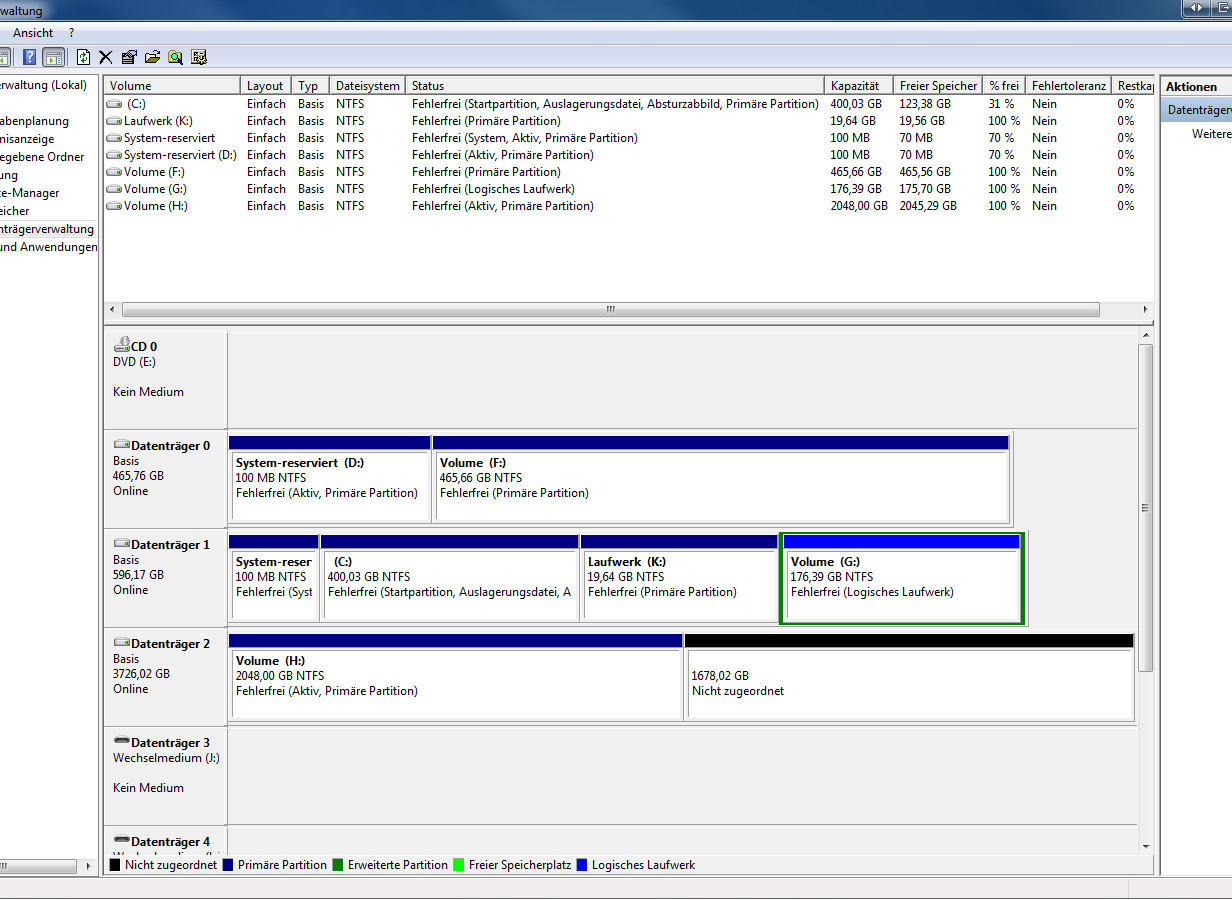This screenshot has width=1232, height=900.
Task: Select Freigegebene Ordner tree item
Action: [x=43, y=157]
